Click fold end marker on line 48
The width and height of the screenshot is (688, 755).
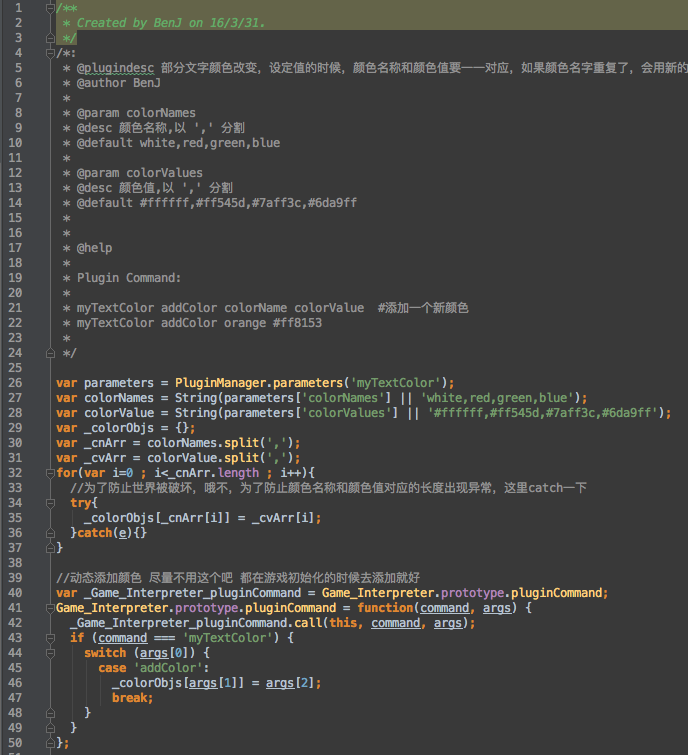[x=50, y=713]
